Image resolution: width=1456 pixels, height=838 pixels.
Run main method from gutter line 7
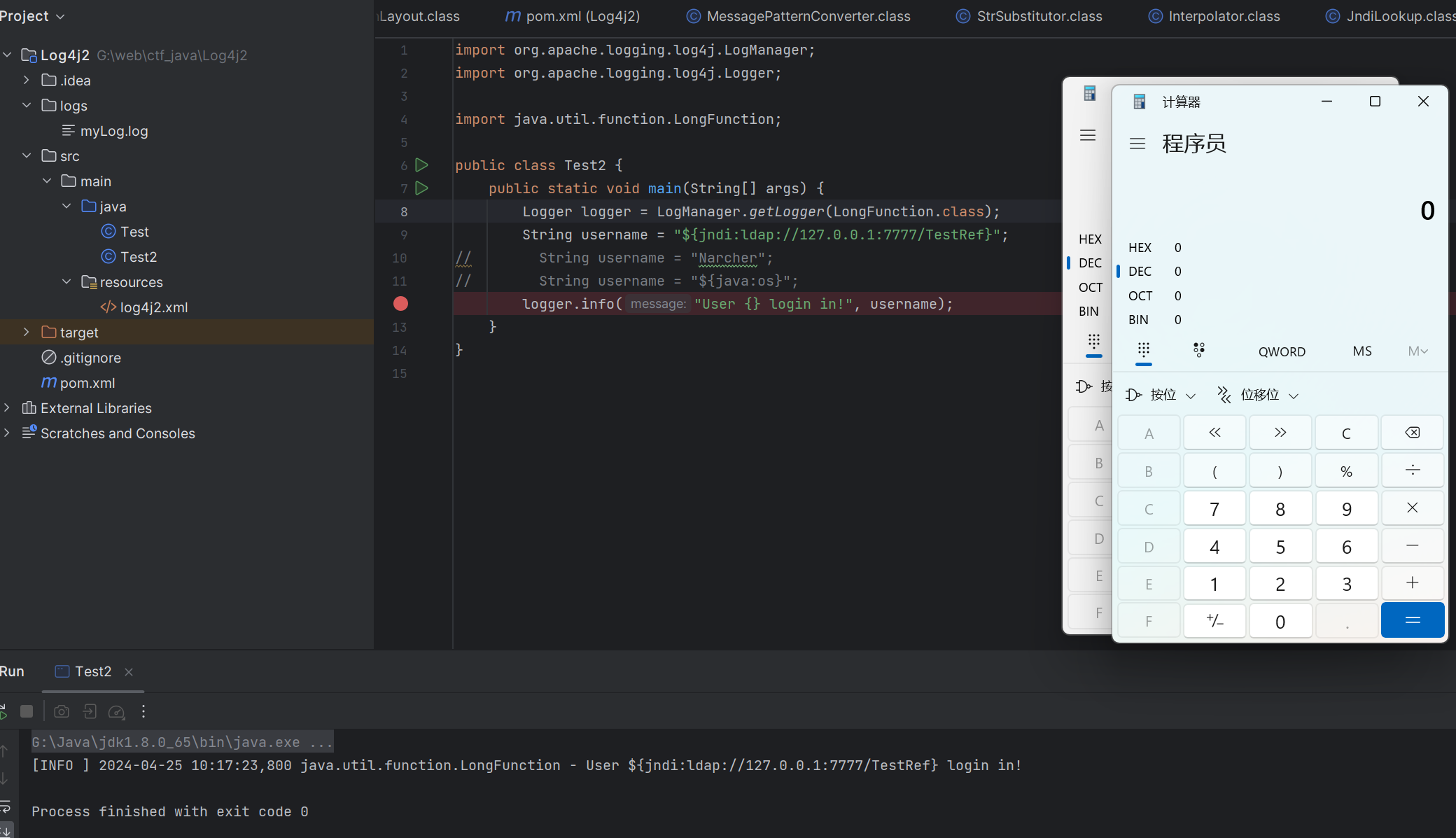click(x=421, y=188)
